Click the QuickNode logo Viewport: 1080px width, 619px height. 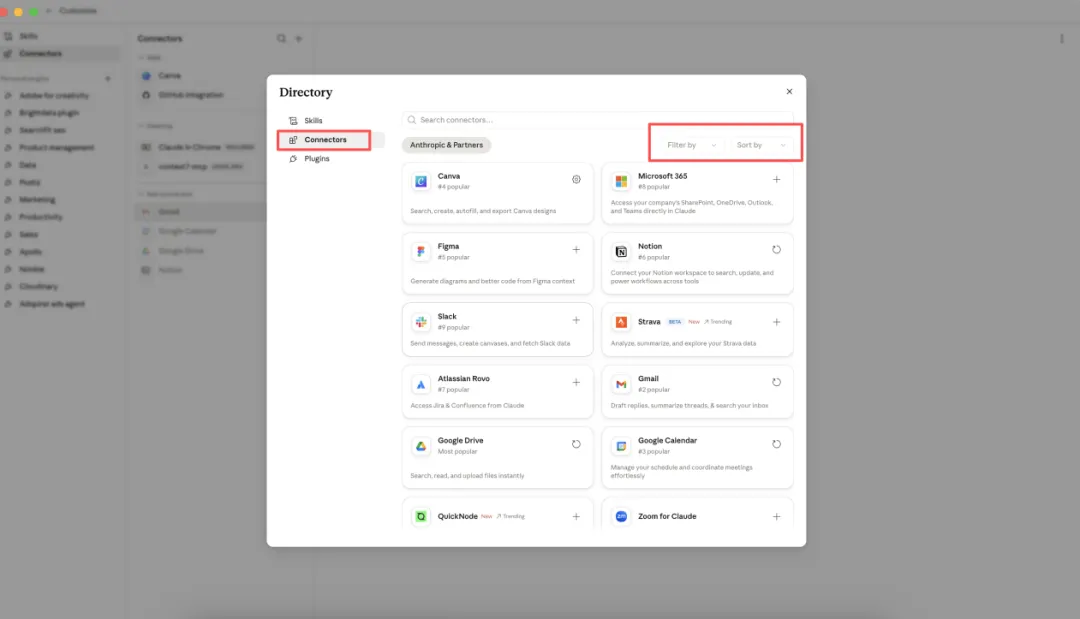[x=421, y=516]
